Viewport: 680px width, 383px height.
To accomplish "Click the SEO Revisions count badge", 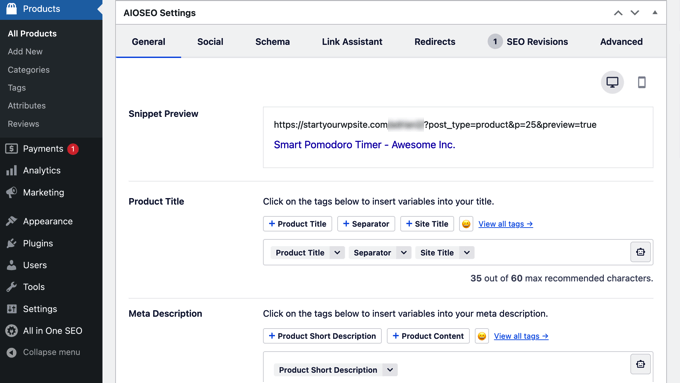I will (495, 42).
